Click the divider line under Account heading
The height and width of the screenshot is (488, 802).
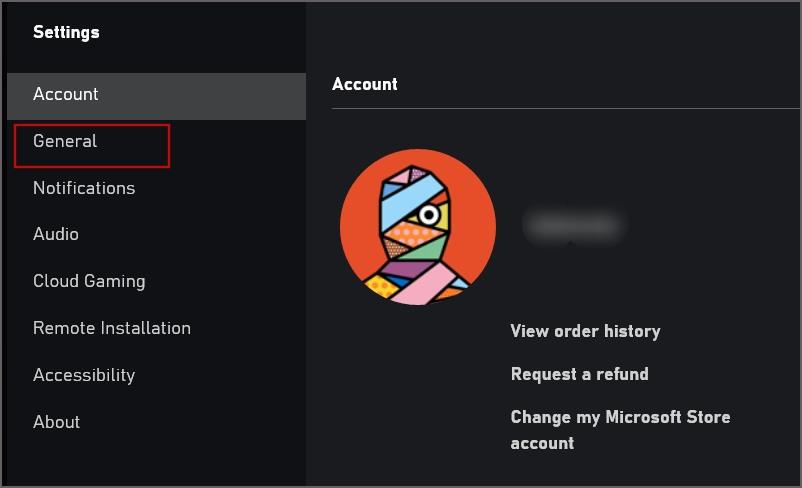pyautogui.click(x=565, y=108)
